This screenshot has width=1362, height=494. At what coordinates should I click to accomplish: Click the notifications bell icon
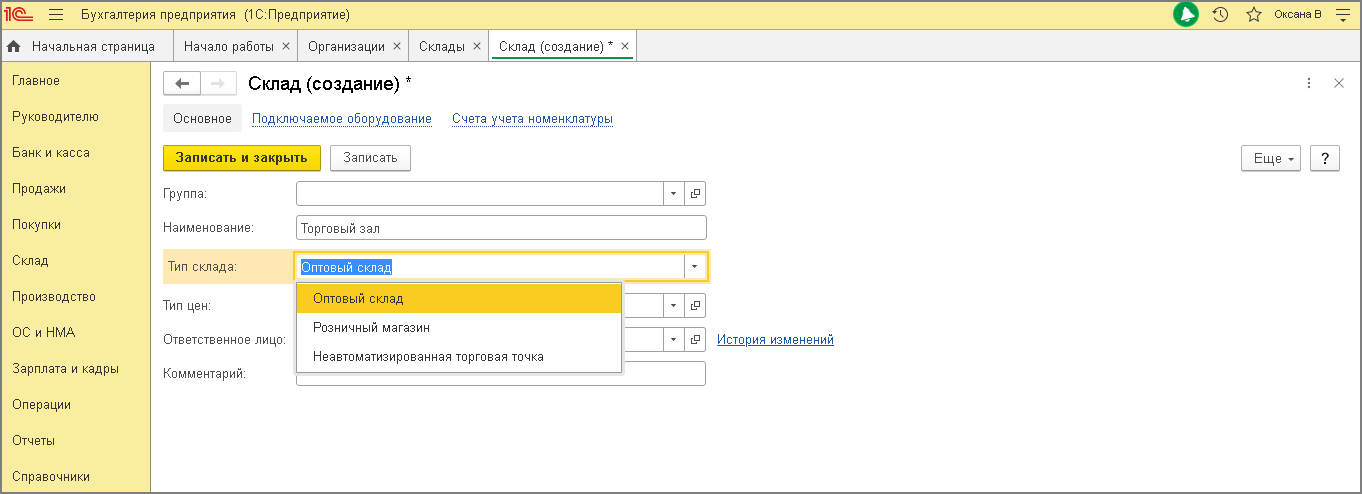(x=1186, y=15)
